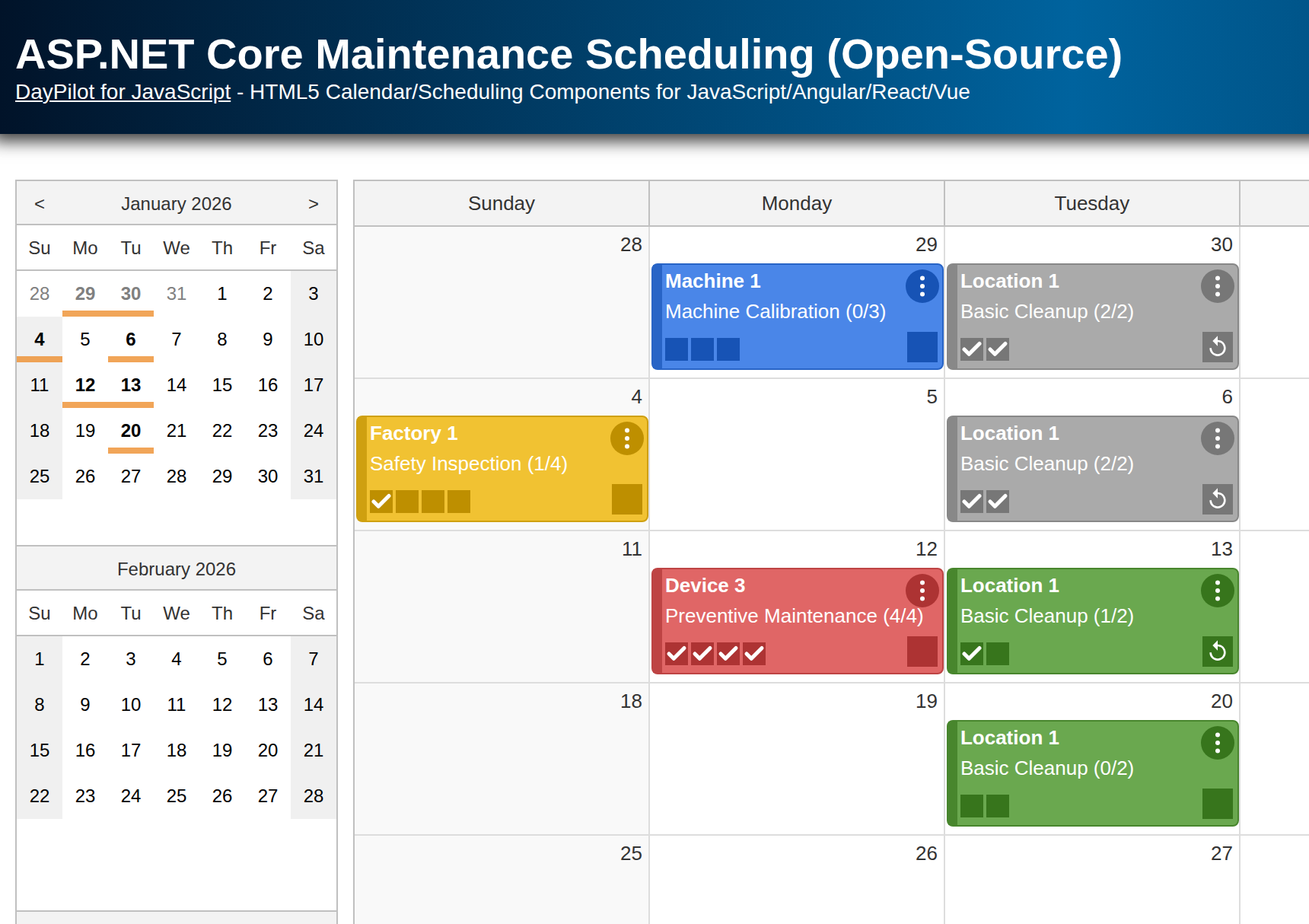Screen dimensions: 1309x924
Task: Click the January 2026 month title
Action: 176,203
